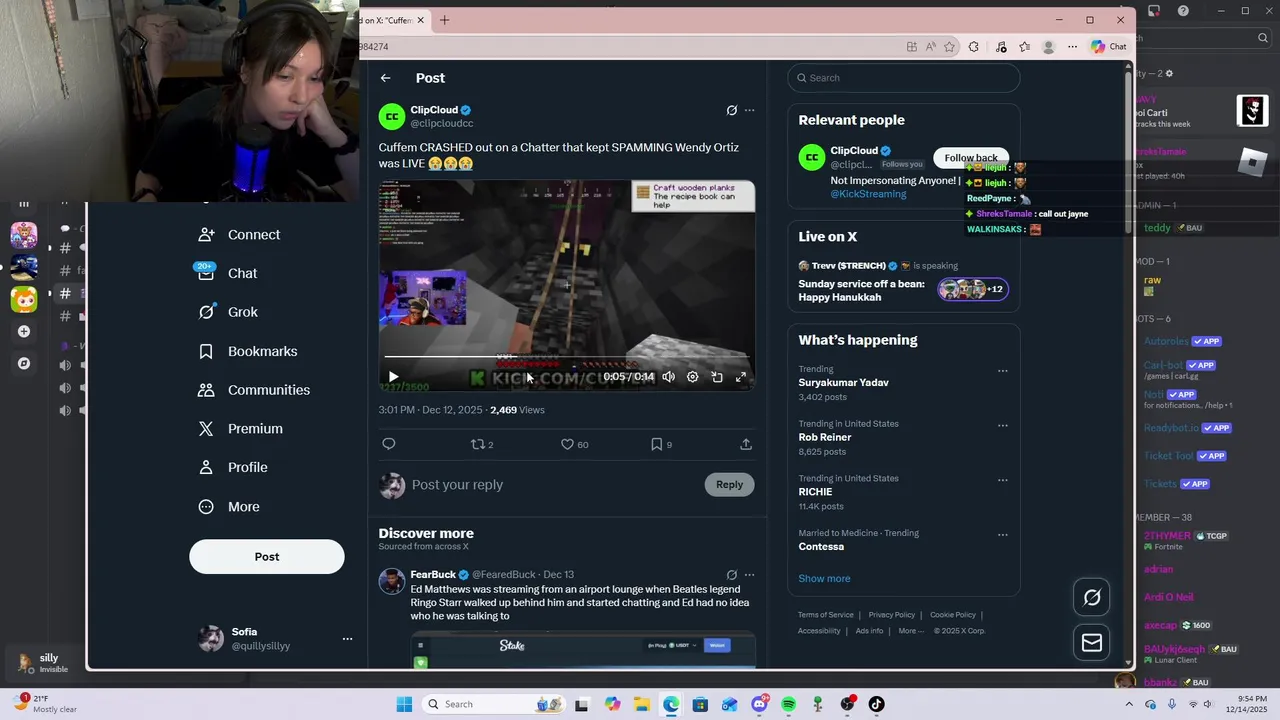Open TikTok from the taskbar
This screenshot has height=720, width=1280.
click(x=876, y=704)
